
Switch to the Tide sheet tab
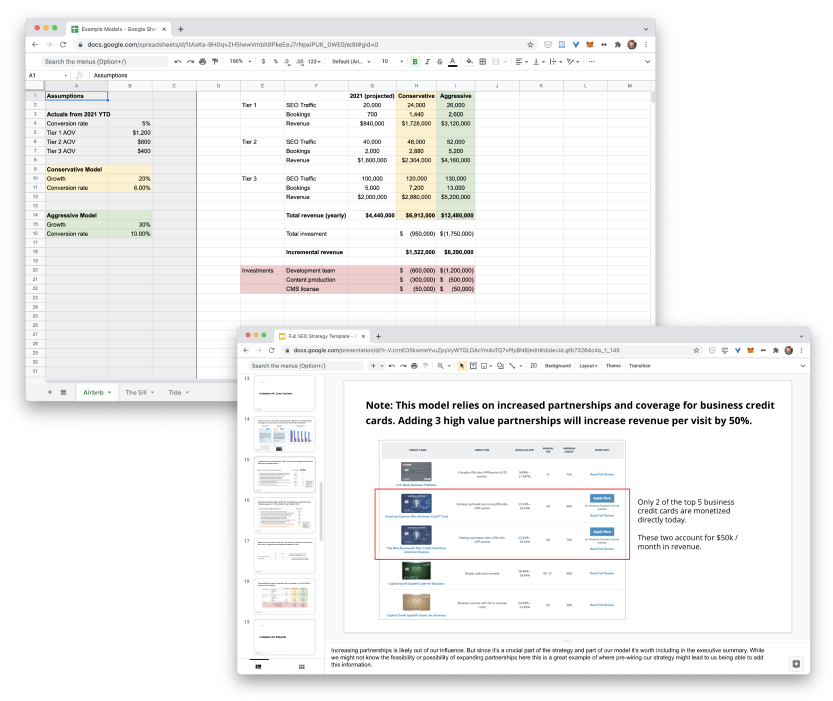click(x=178, y=392)
